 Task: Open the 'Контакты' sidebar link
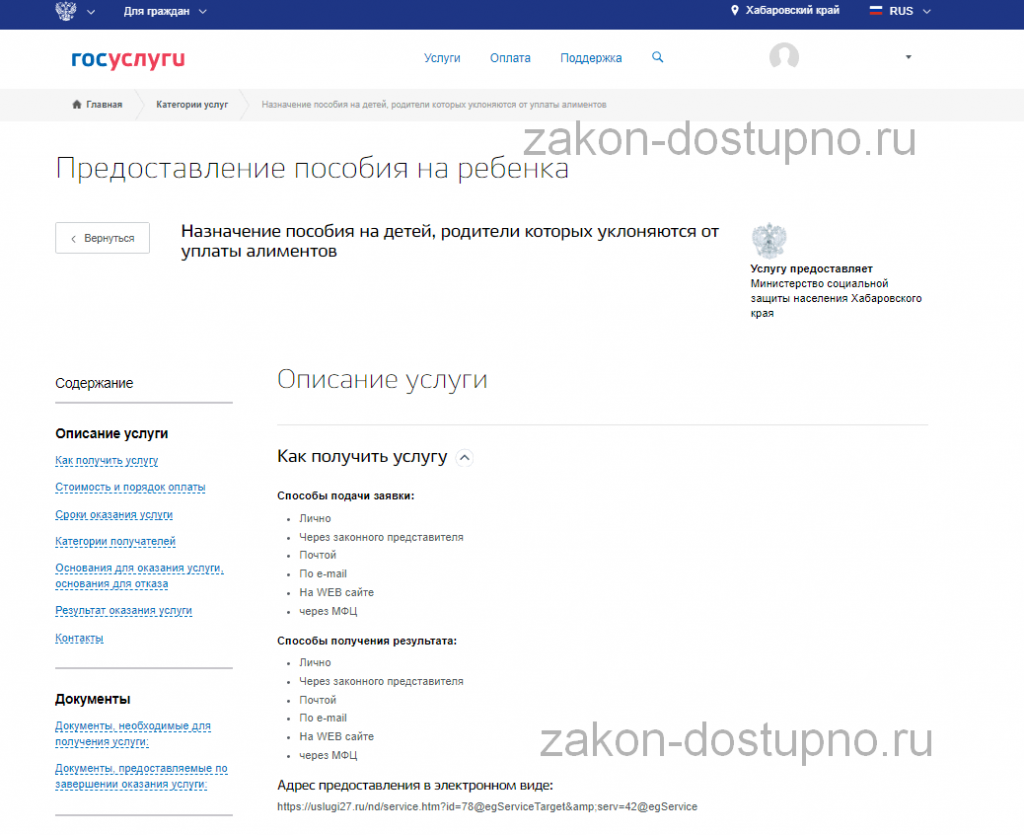79,638
